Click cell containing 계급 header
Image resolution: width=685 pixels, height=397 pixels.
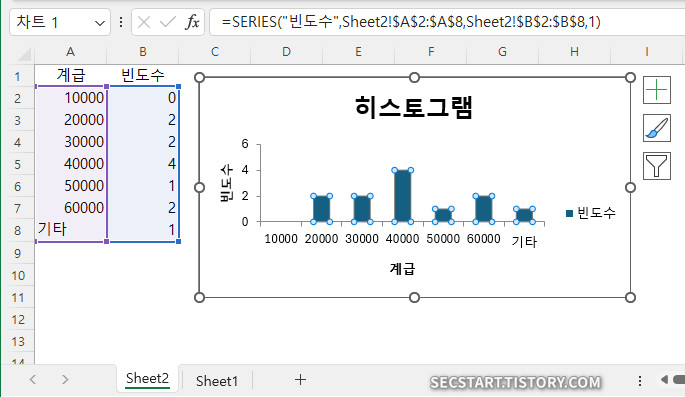pyautogui.click(x=70, y=76)
